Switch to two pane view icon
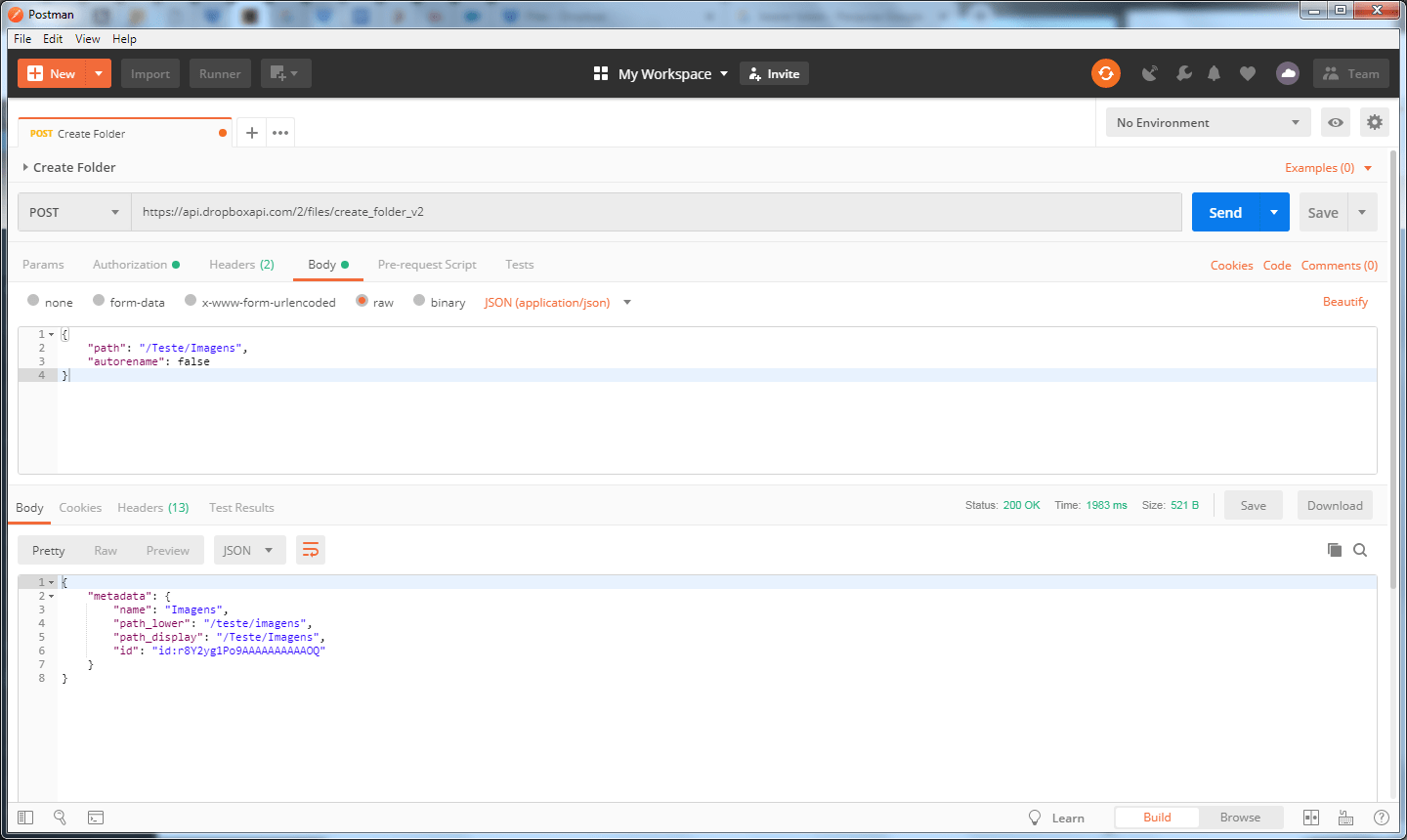1407x840 pixels. pos(1311,817)
